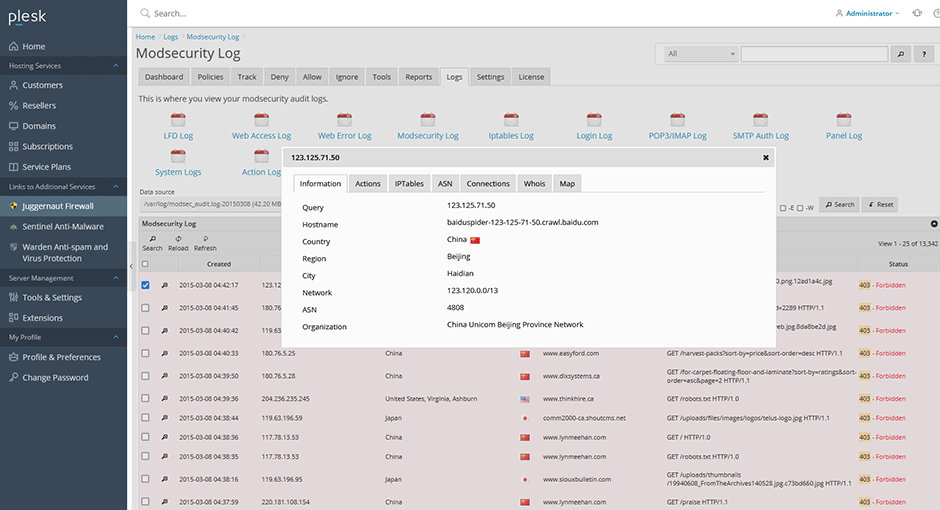The width and height of the screenshot is (940, 510).
Task: Open the Web Access Log icon
Action: point(261,119)
